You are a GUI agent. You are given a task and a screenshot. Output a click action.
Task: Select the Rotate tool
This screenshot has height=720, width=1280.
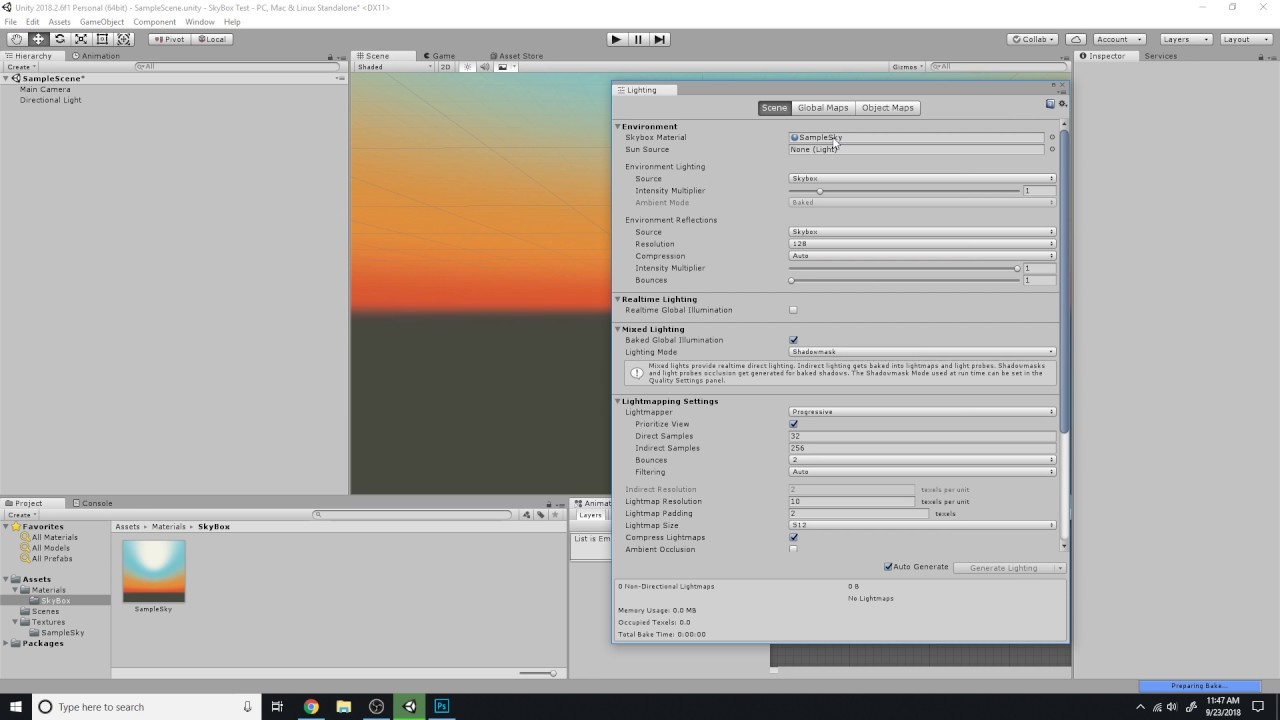tap(60, 39)
